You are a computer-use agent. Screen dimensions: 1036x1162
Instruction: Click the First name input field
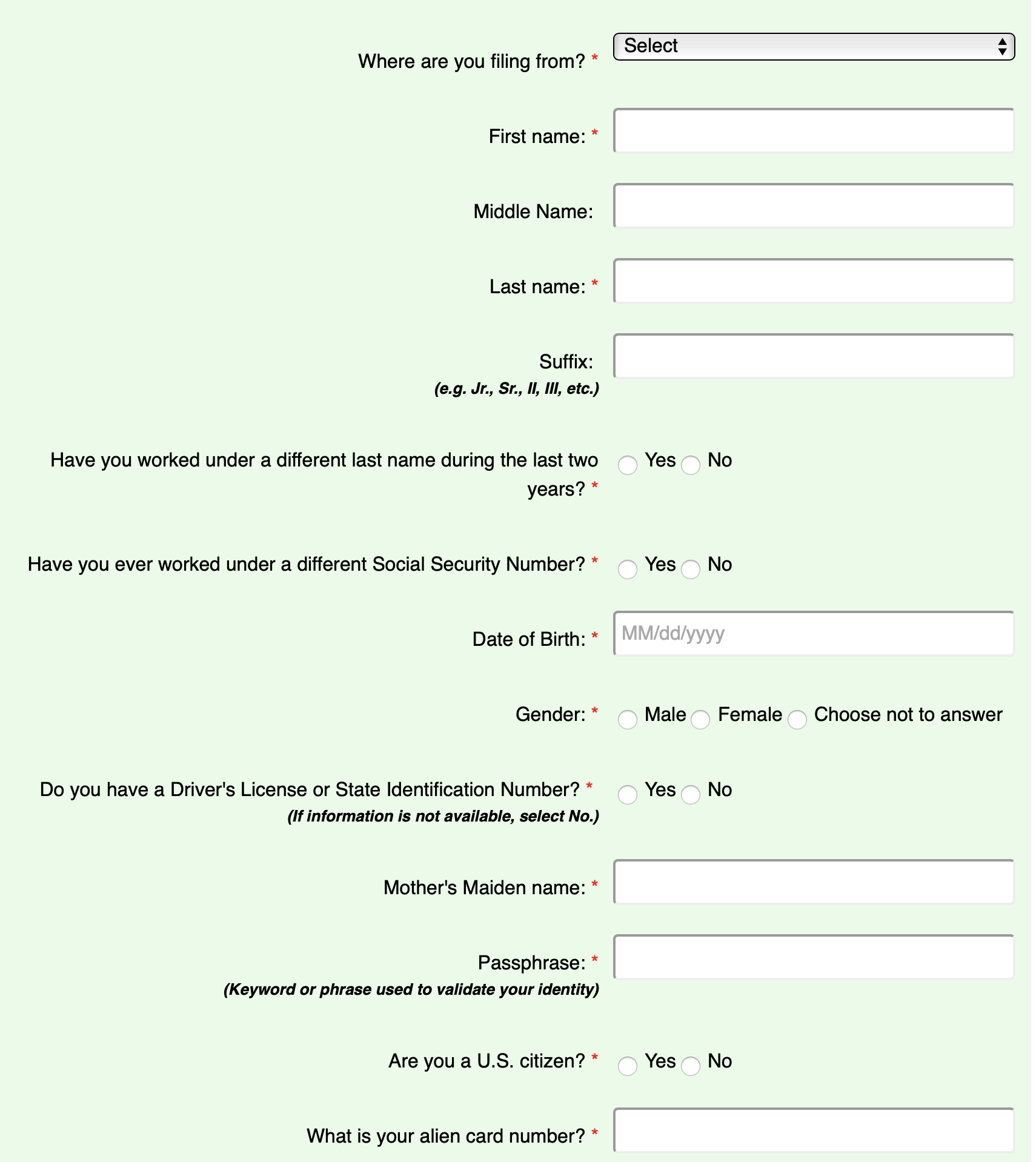(814, 131)
